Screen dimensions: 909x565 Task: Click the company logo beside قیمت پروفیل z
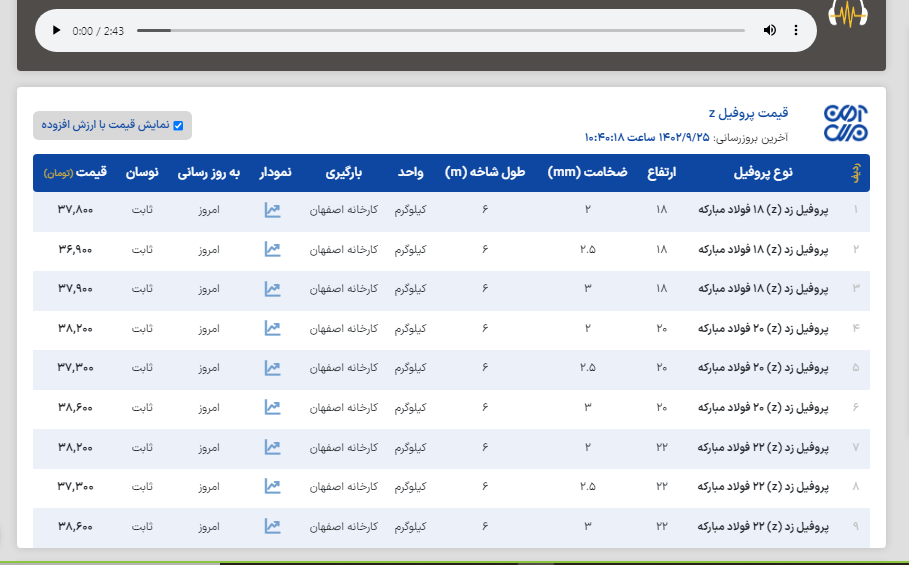tap(845, 122)
